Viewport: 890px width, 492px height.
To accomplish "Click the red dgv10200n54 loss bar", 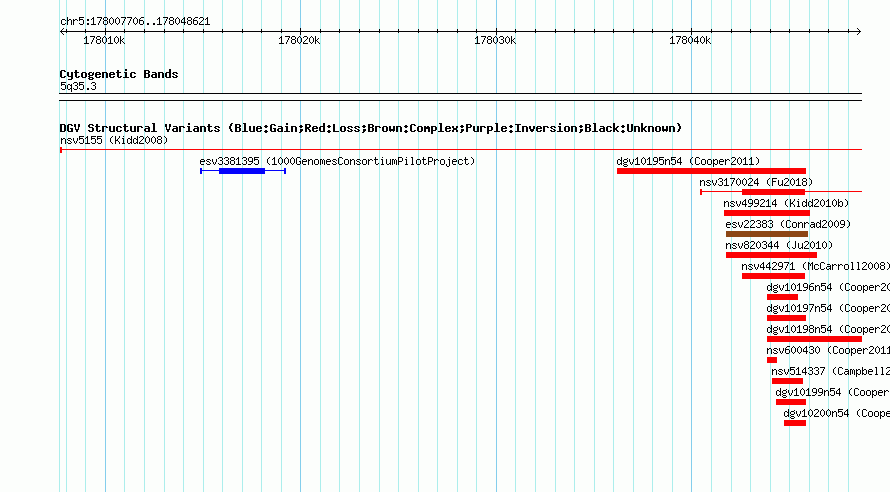I will [795, 423].
